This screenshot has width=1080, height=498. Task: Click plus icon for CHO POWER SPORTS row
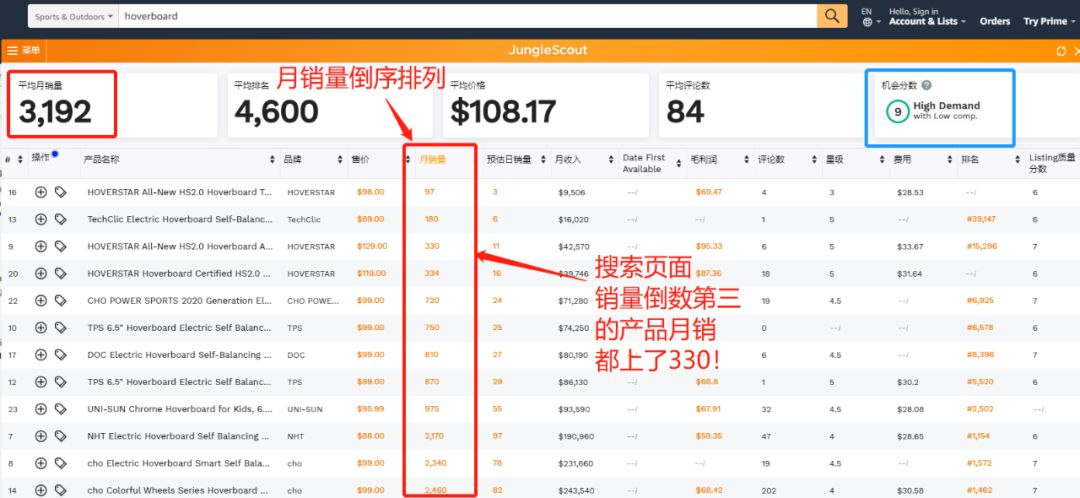tap(41, 300)
